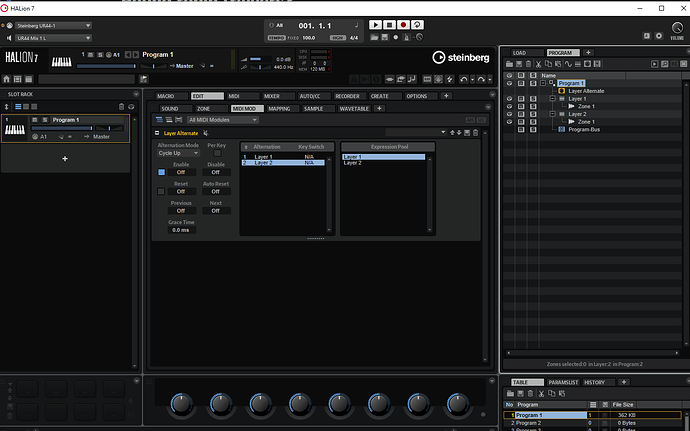690x431 pixels.
Task: Open the Steinberg UR44-1 audio device dropdown
Action: [x=55, y=25]
